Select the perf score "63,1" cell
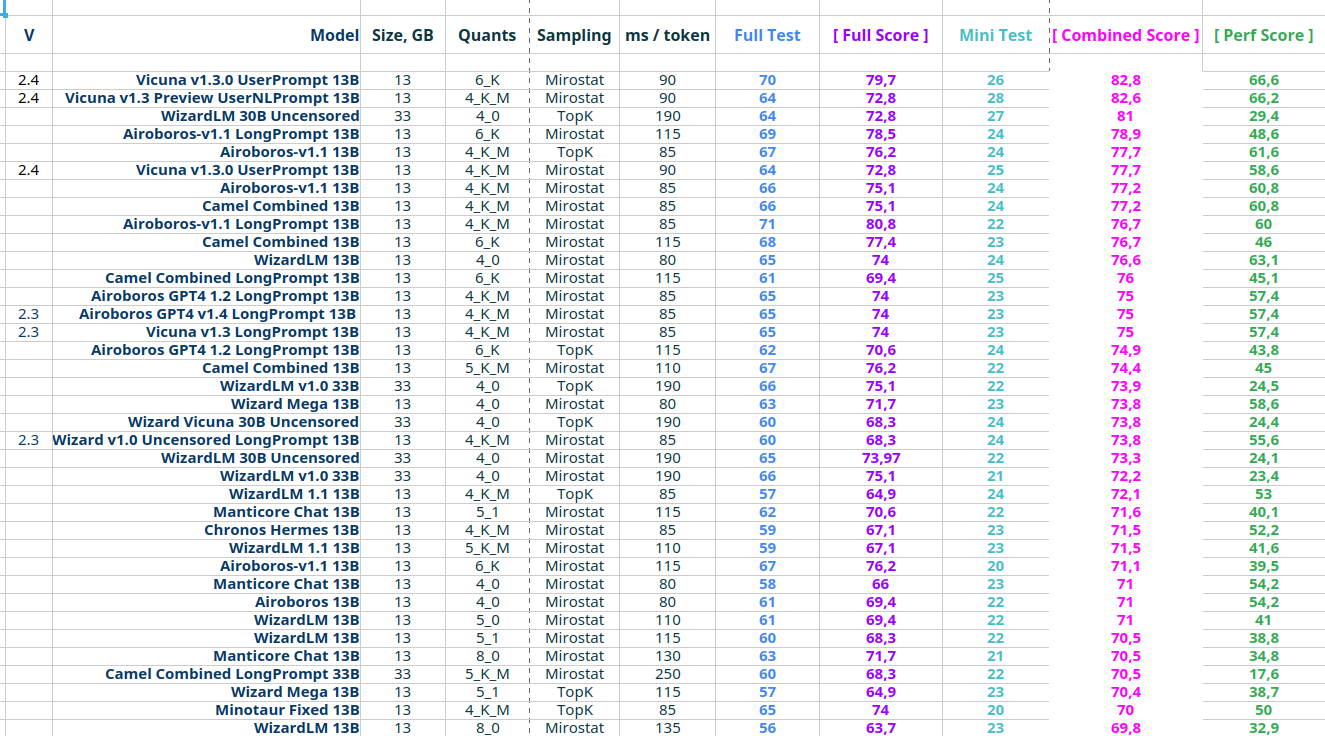This screenshot has height=736, width=1325. (x=1264, y=260)
